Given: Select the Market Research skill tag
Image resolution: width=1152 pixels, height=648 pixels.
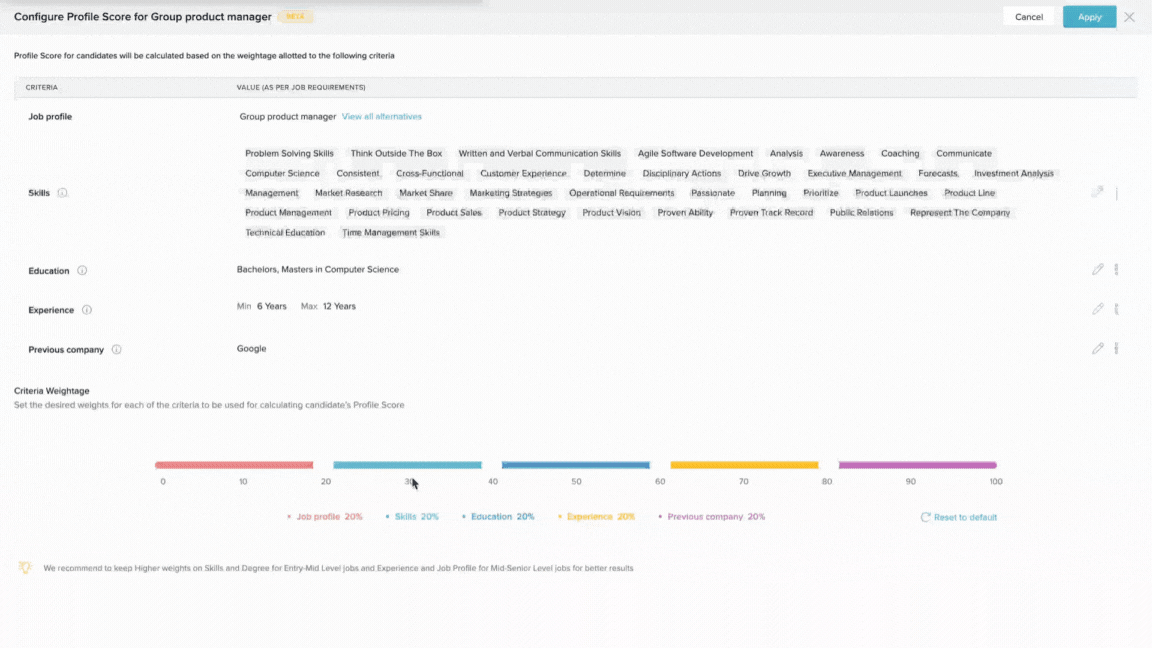Looking at the screenshot, I should point(348,192).
